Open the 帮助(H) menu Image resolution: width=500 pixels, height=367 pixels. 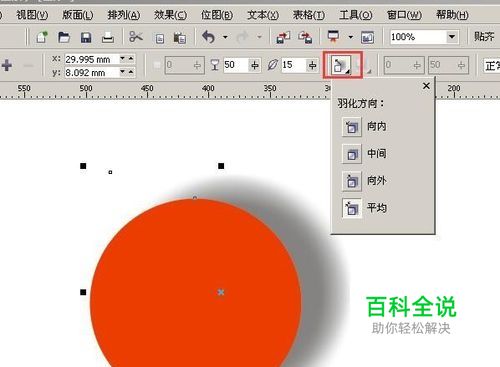pyautogui.click(x=452, y=15)
